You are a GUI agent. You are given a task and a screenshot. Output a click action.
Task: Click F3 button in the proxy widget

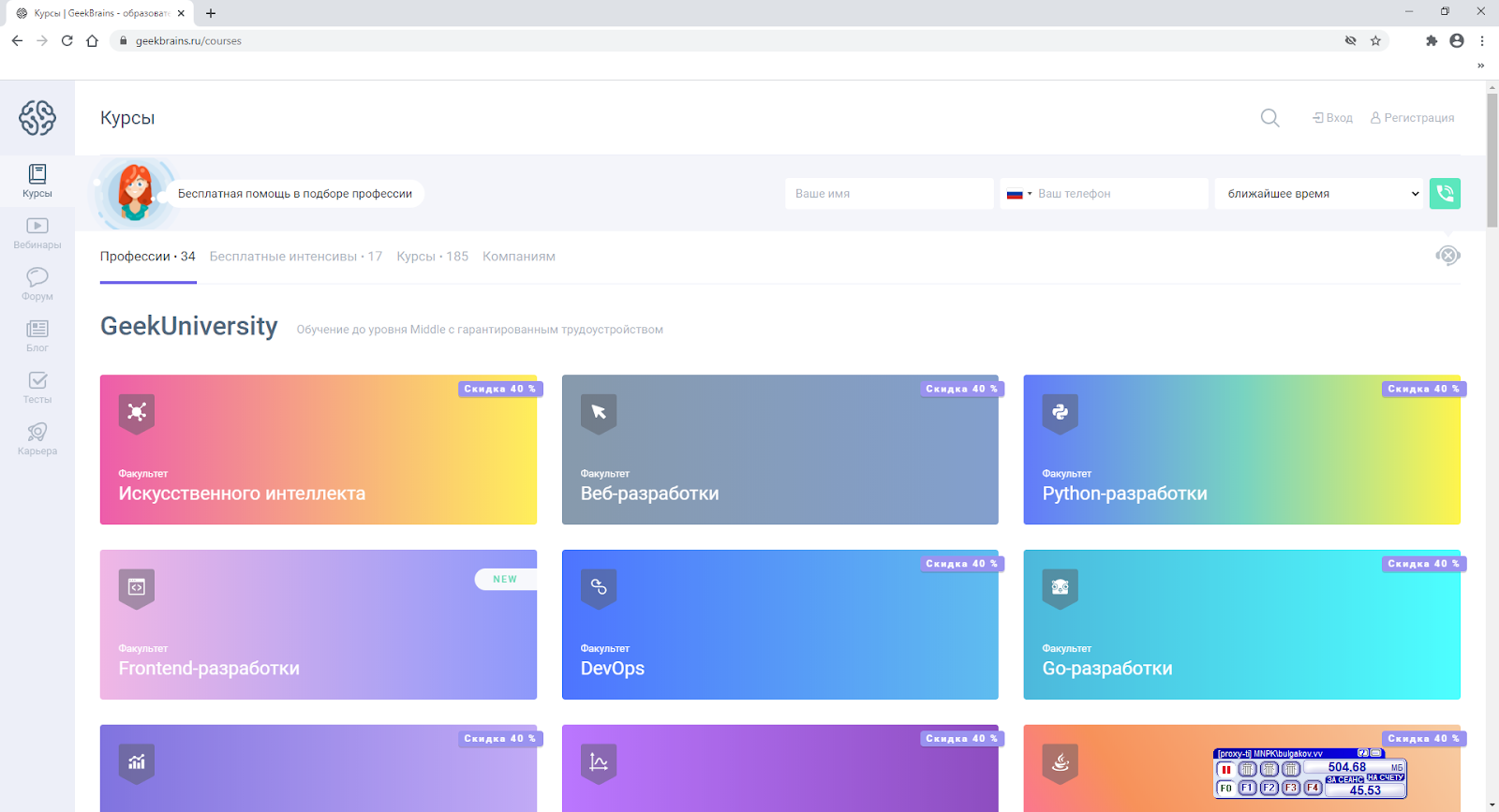tap(1291, 789)
